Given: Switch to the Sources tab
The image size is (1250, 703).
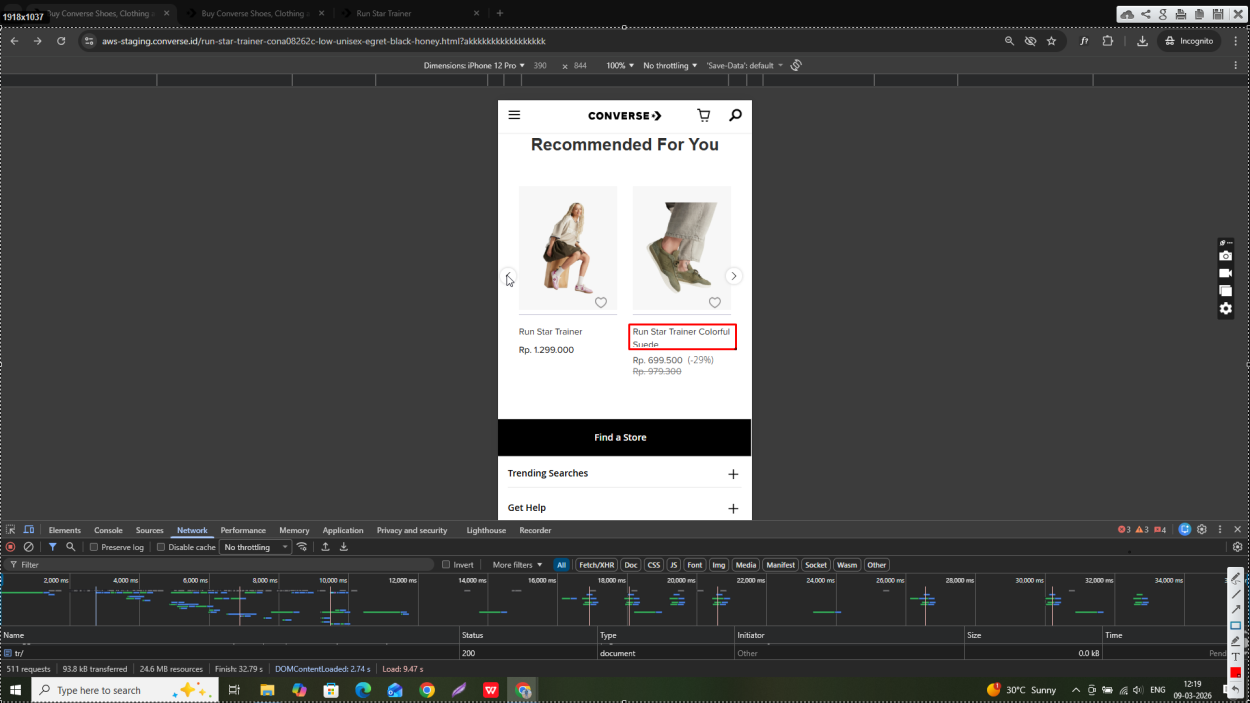Looking at the screenshot, I should coord(149,530).
